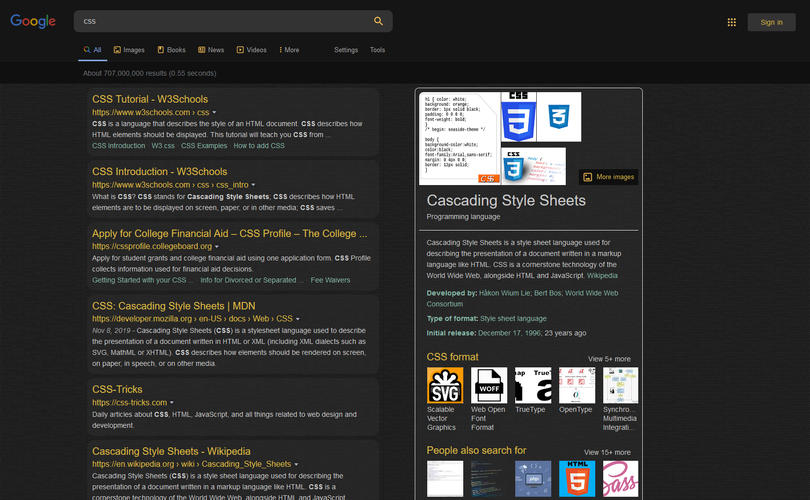Open CSS Tutorial - W3Schools result
The width and height of the screenshot is (810, 500).
click(x=150, y=99)
